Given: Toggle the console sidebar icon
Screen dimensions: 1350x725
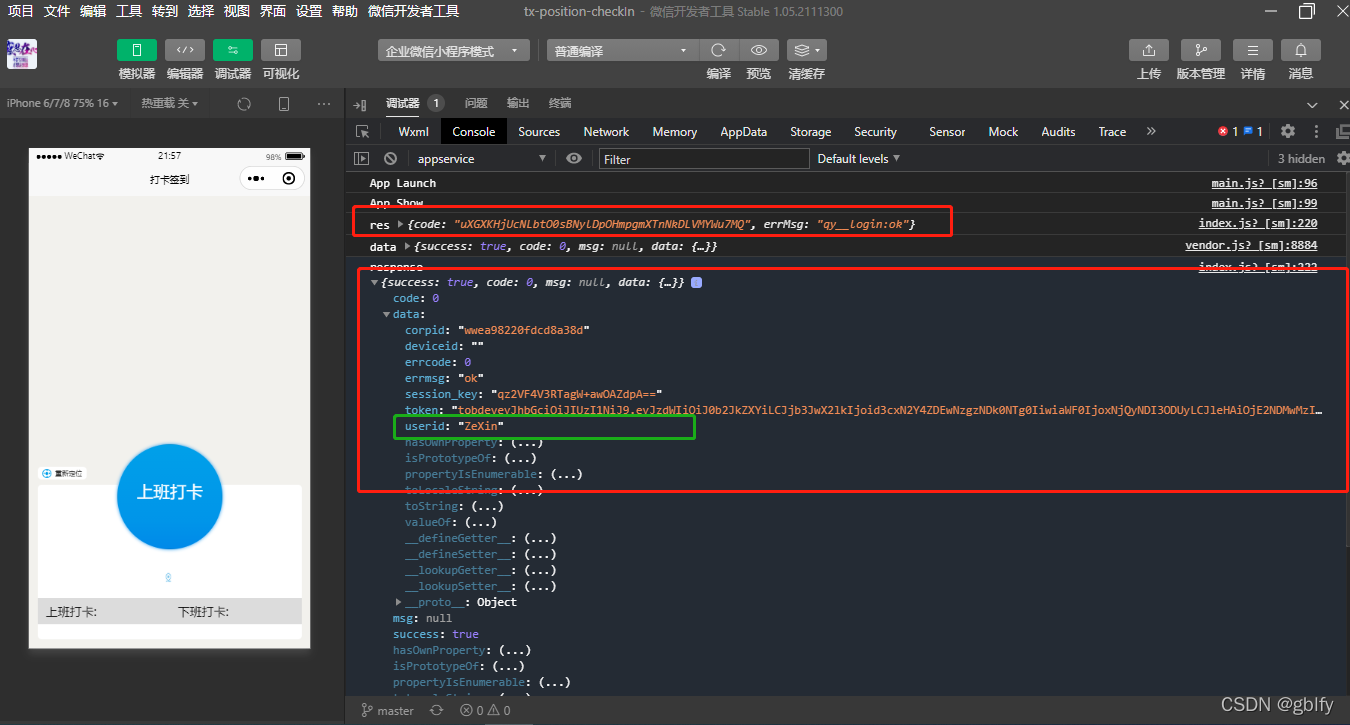Looking at the screenshot, I should tap(362, 158).
